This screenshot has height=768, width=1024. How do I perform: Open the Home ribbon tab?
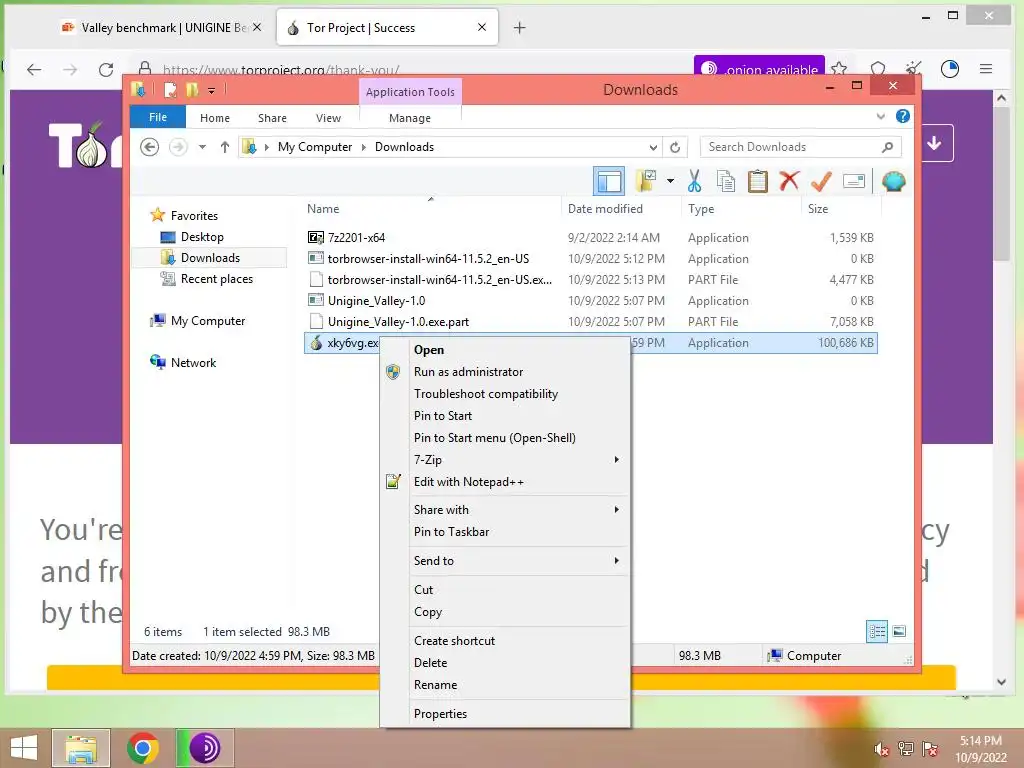(215, 118)
